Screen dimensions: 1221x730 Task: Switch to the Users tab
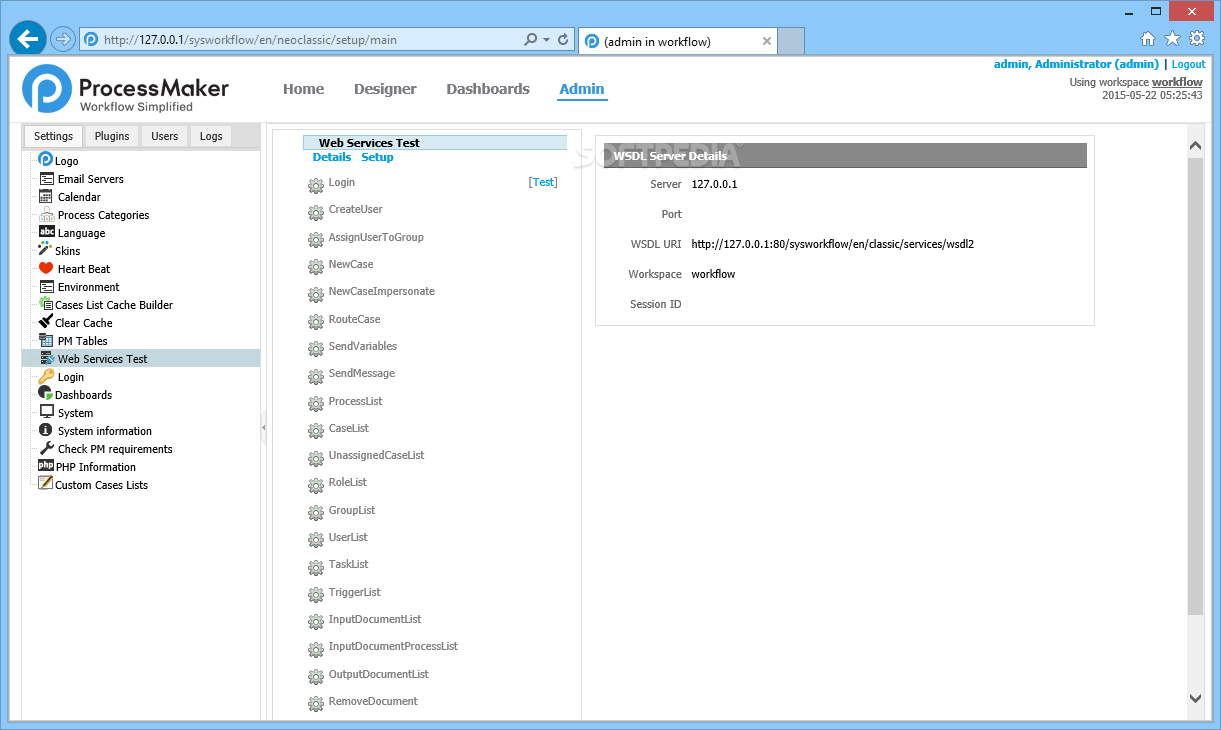click(165, 136)
